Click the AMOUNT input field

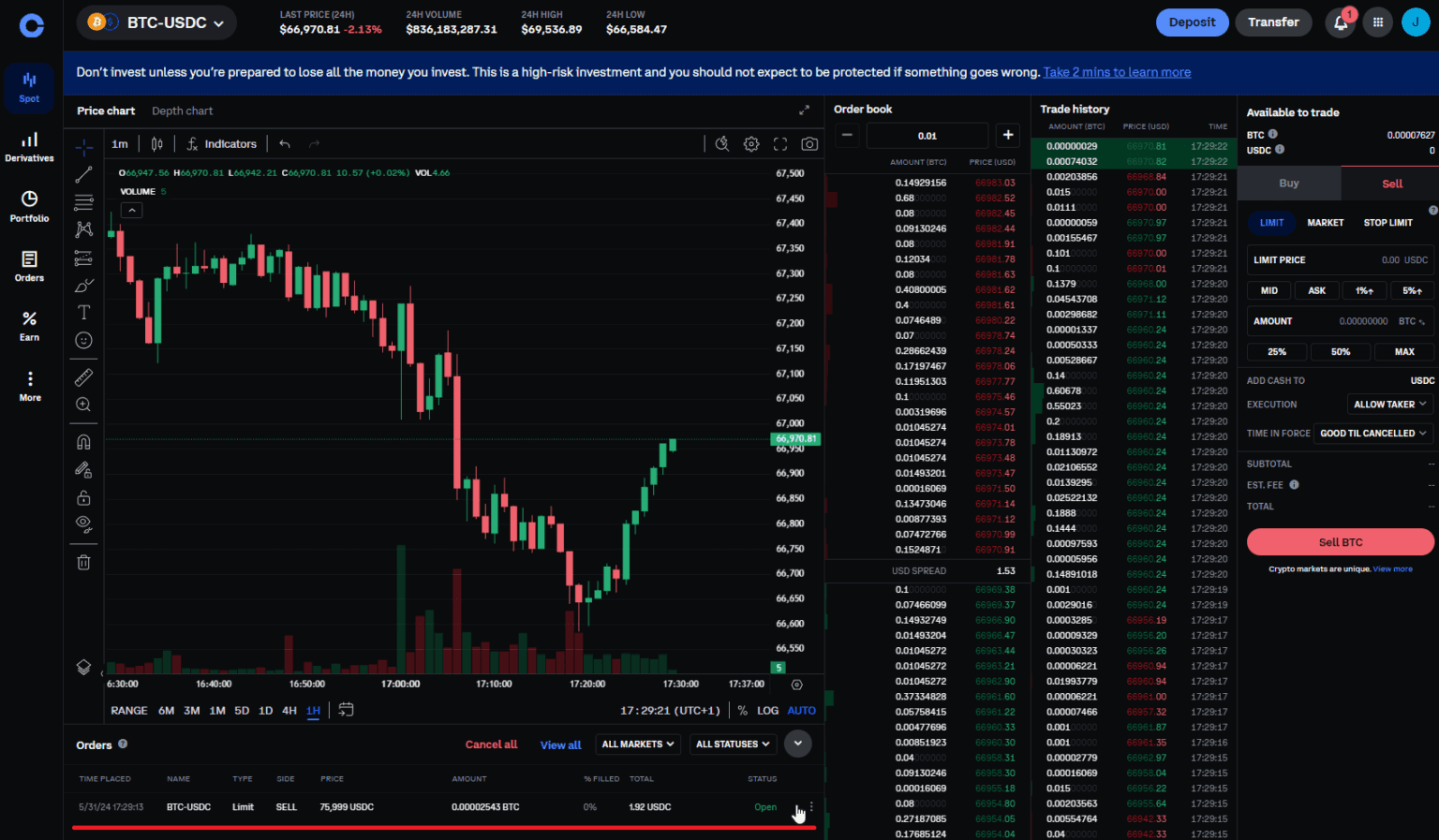point(1341,321)
